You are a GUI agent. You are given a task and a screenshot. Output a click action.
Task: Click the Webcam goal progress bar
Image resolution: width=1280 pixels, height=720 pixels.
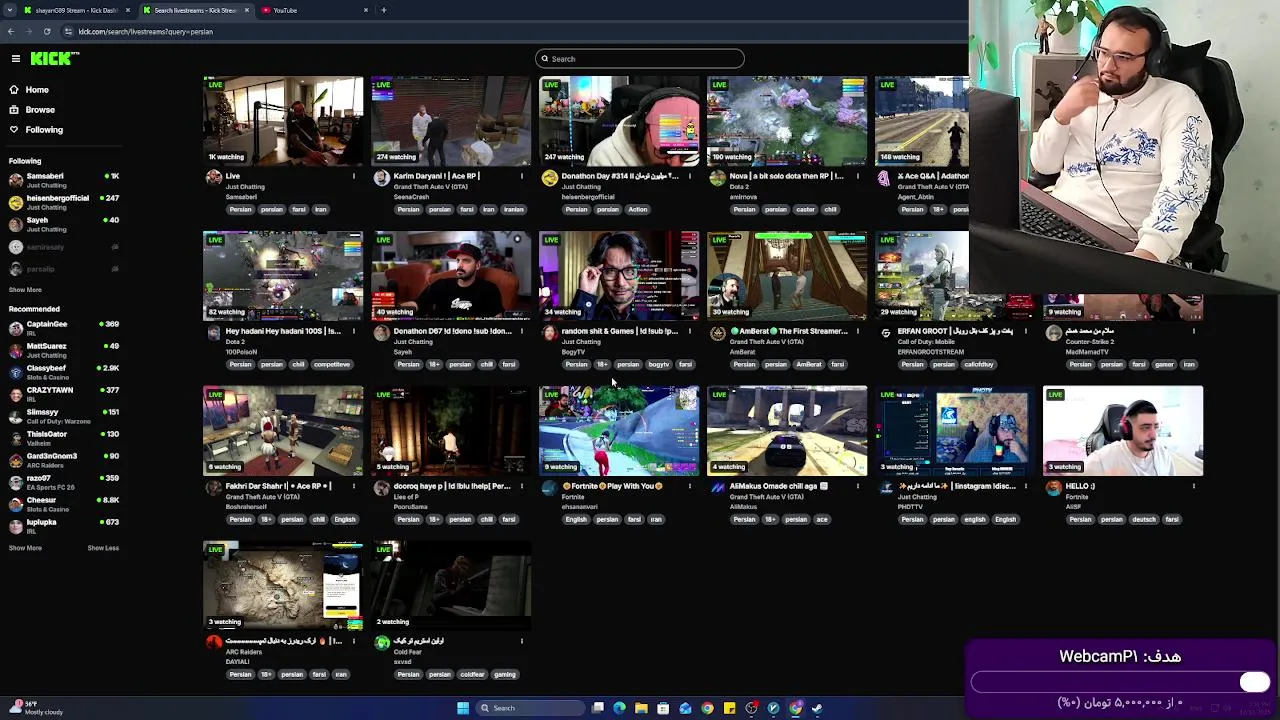coord(1121,682)
